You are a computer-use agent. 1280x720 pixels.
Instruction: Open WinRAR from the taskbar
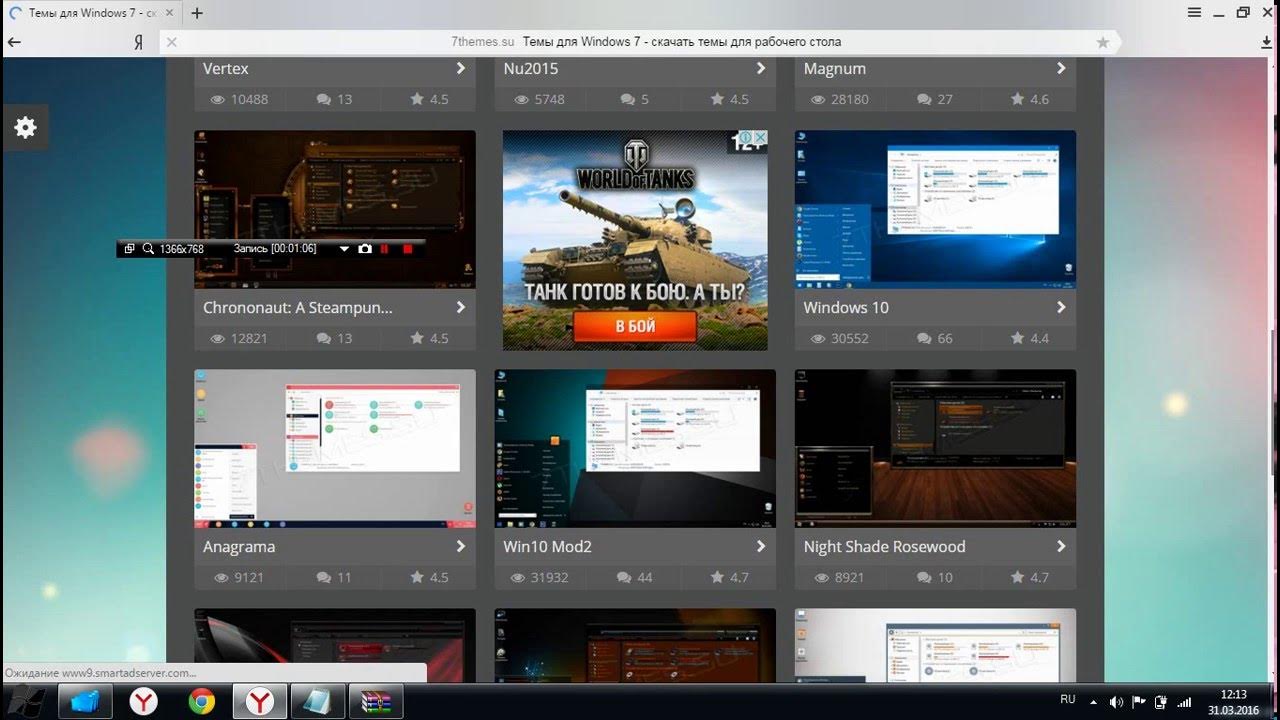[376, 702]
